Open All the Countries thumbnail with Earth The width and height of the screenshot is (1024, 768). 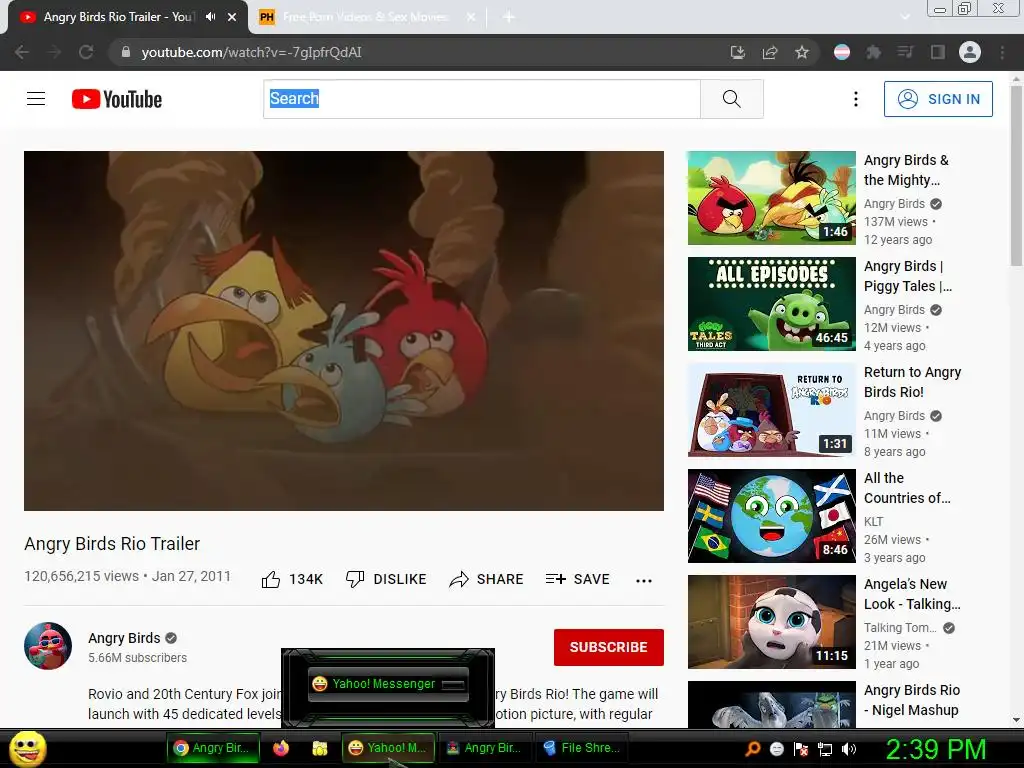coord(771,516)
